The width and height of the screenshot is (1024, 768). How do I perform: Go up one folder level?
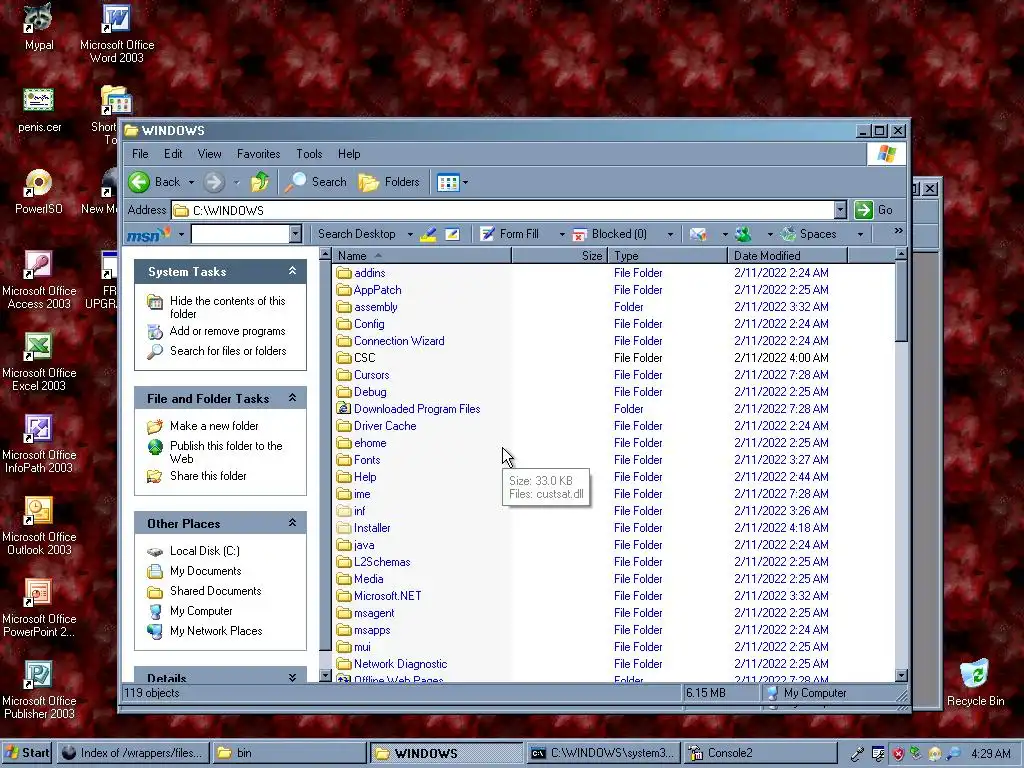point(260,182)
